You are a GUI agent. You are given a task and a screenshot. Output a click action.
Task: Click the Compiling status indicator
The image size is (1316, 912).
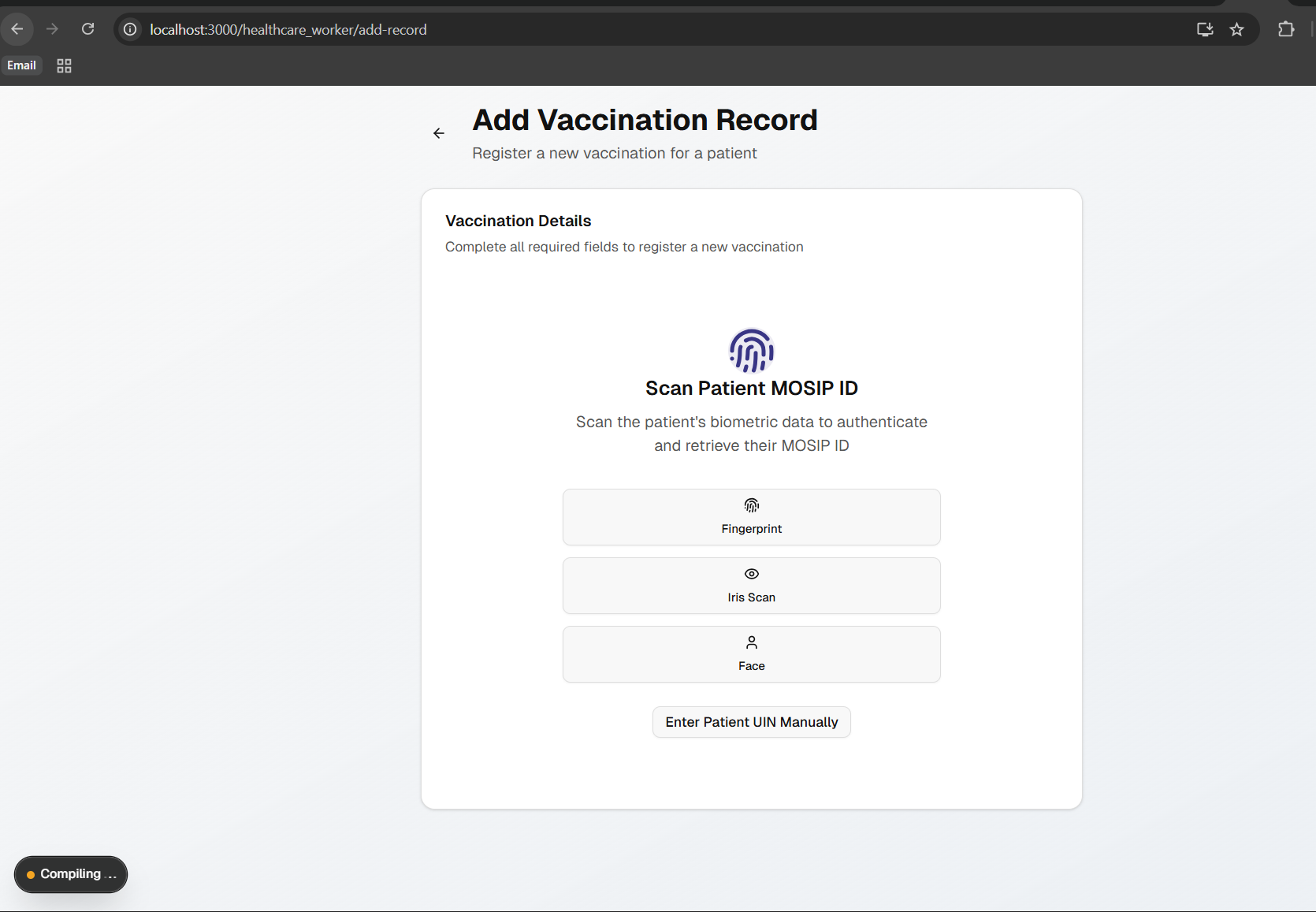[71, 874]
